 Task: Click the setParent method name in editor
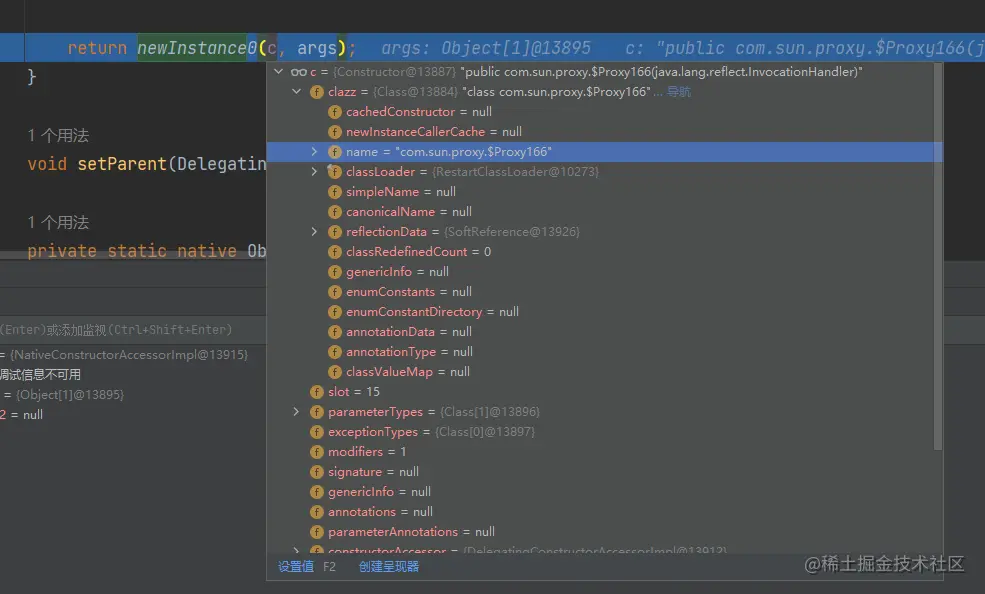click(122, 164)
